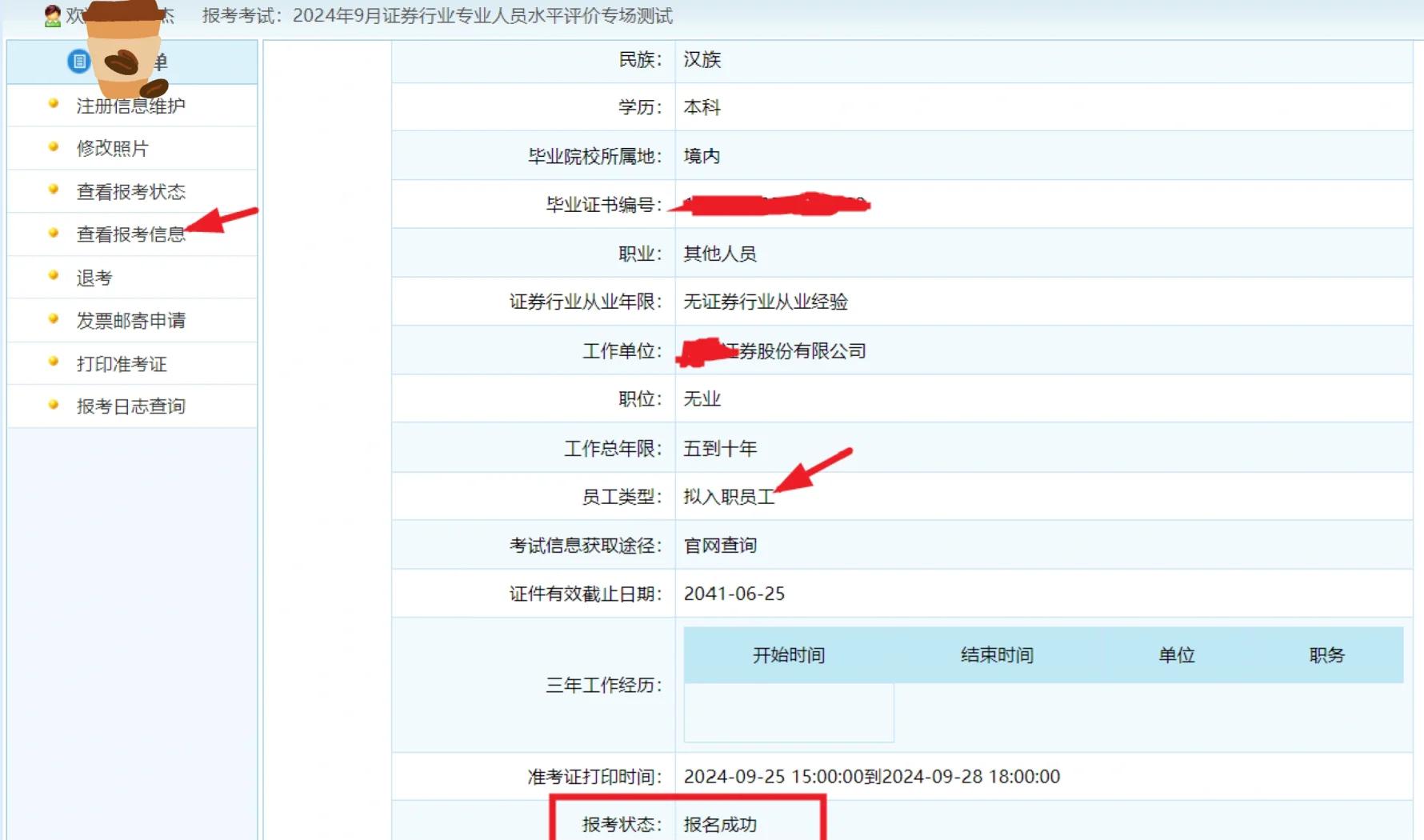Click the 准考证打印时间 value cell
The image size is (1424, 840).
(873, 775)
